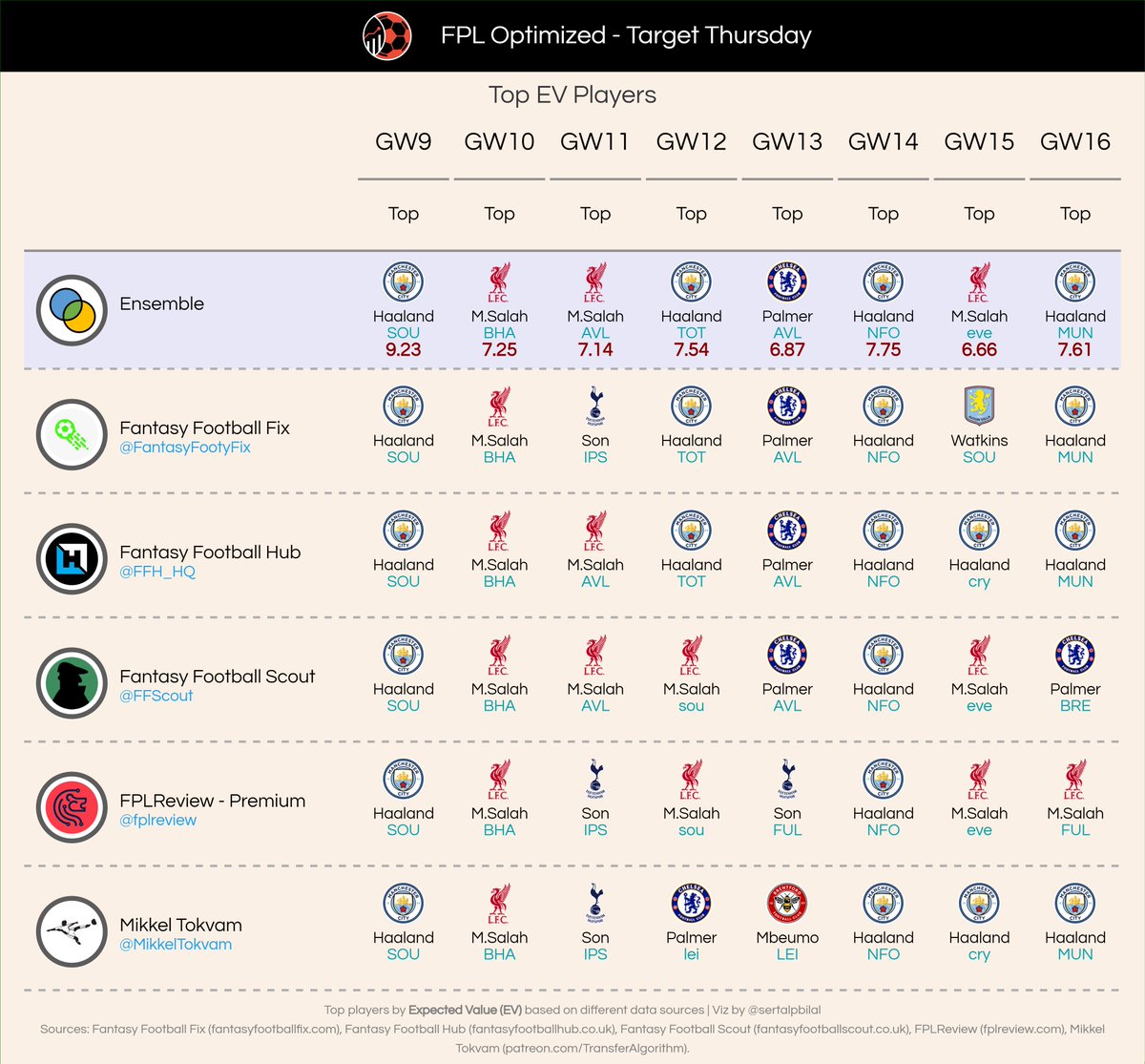1145x1064 pixels.
Task: Click Ensemble GW16 EV value 7.61
Action: click(1075, 349)
